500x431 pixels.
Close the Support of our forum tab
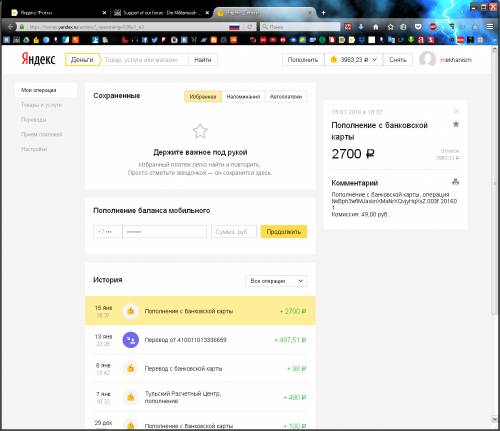point(207,13)
